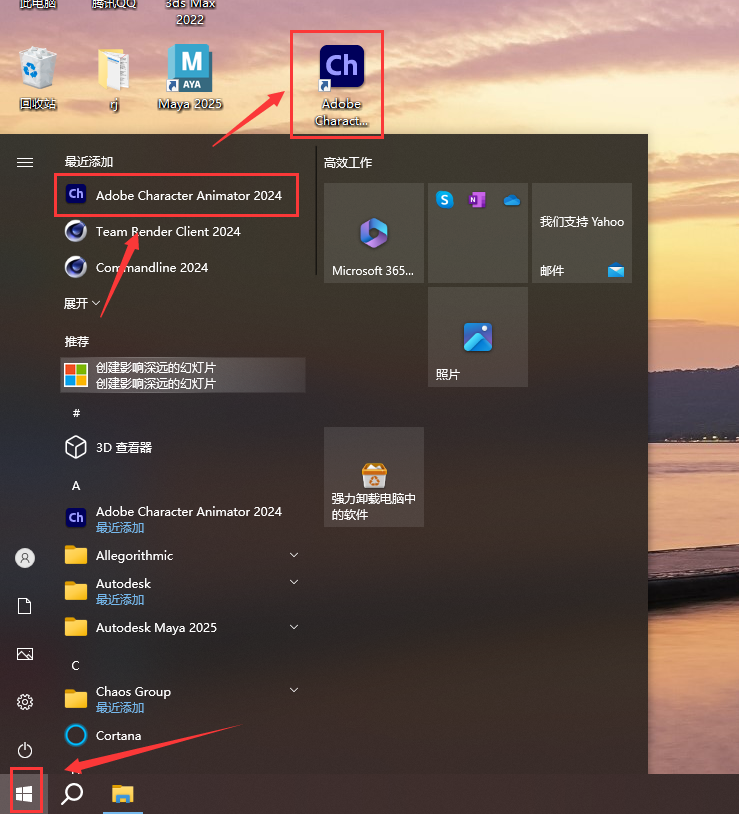Open File Explorer from the taskbar

coord(122,793)
